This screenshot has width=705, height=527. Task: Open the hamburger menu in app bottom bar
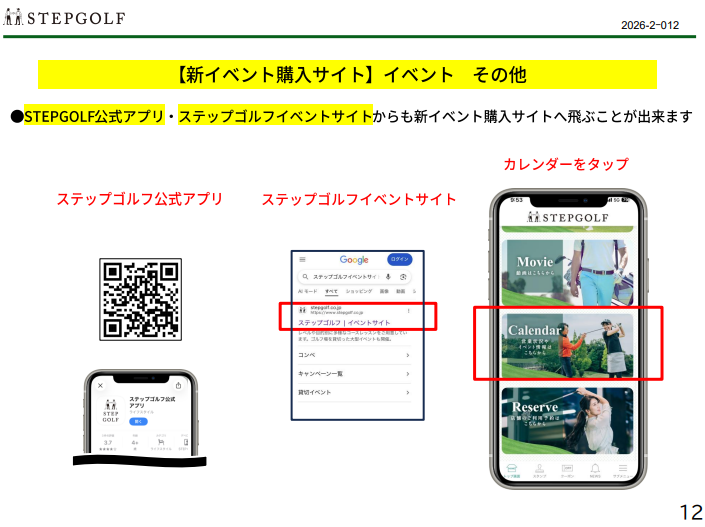(622, 468)
